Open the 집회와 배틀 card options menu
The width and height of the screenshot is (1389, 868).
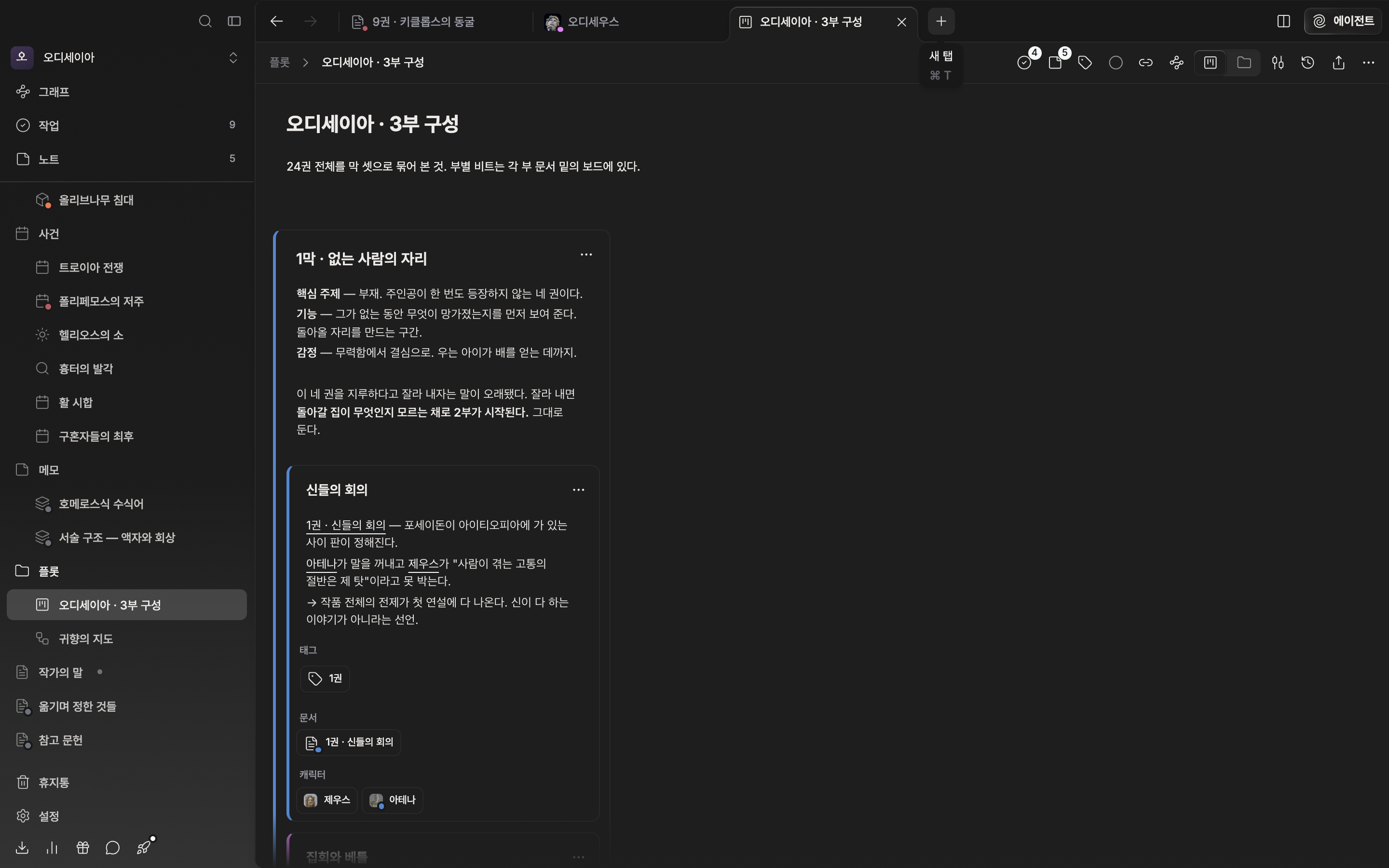point(579,857)
